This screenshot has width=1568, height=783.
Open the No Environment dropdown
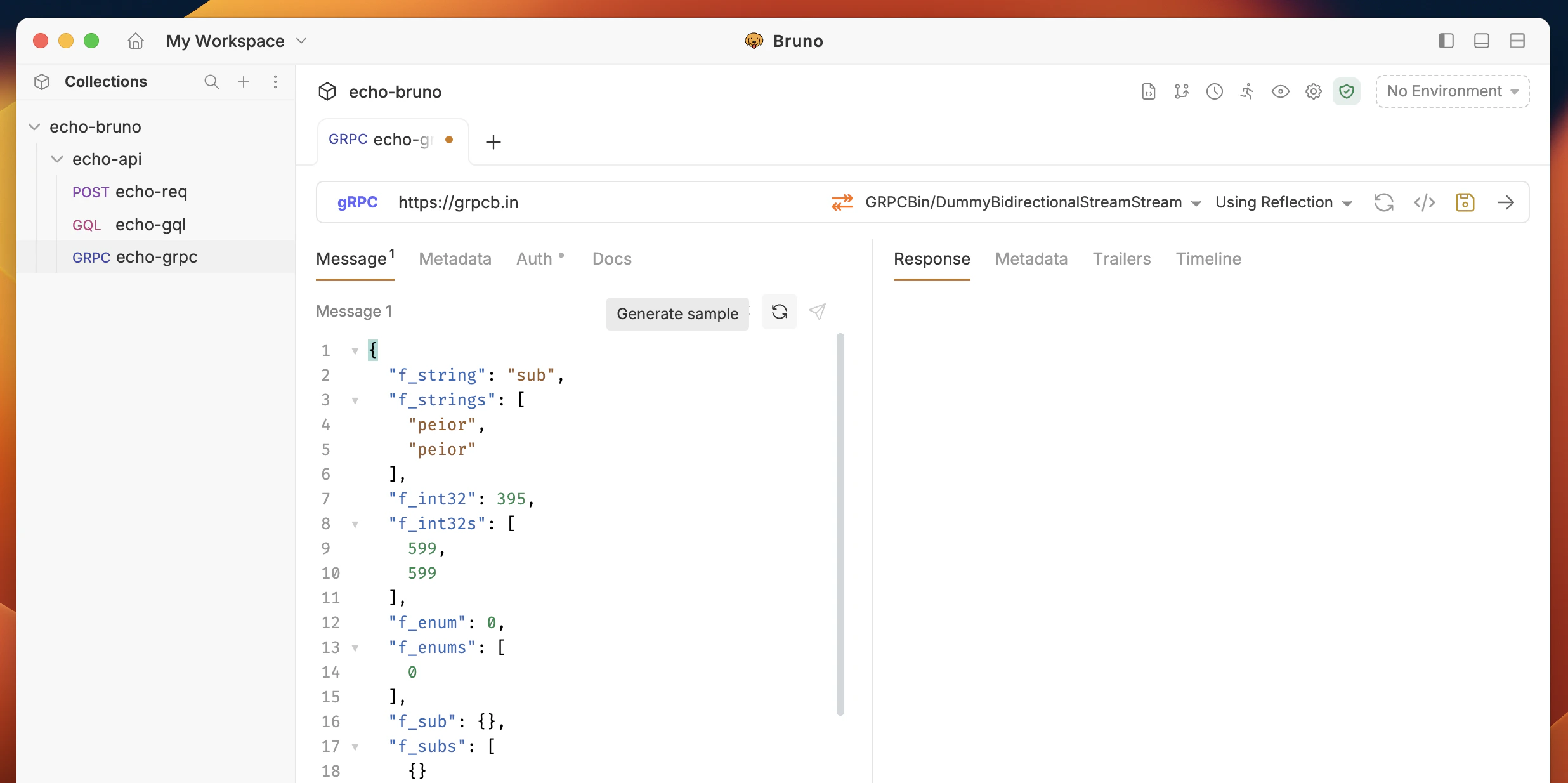(1452, 91)
